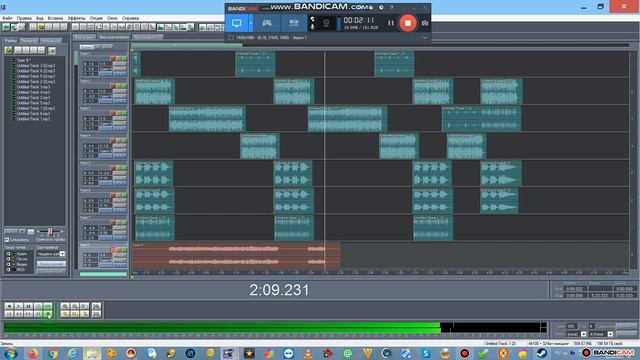640x360 pixels.
Task: Click the Record button in transport controls
Action: click(48, 313)
